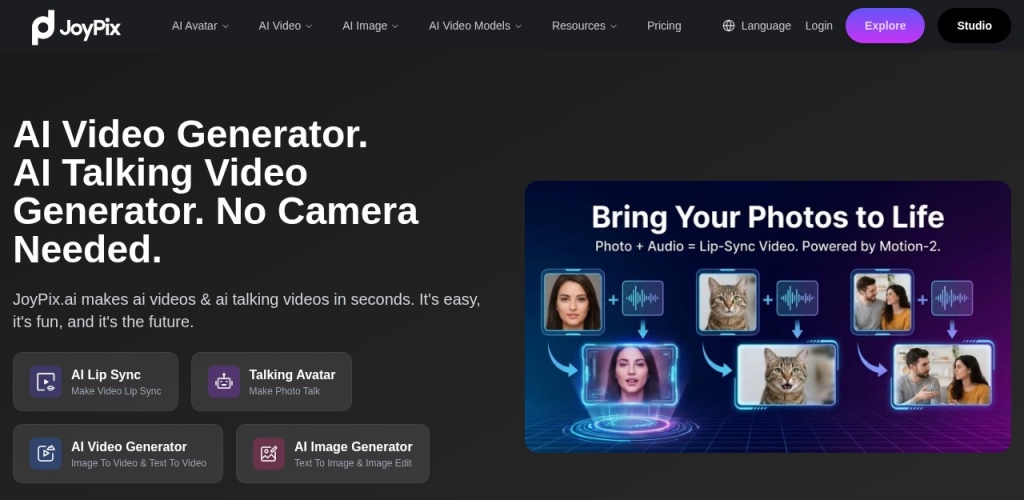Image resolution: width=1024 pixels, height=500 pixels.
Task: Click the talking woman hologram video frame
Action: tap(630, 373)
